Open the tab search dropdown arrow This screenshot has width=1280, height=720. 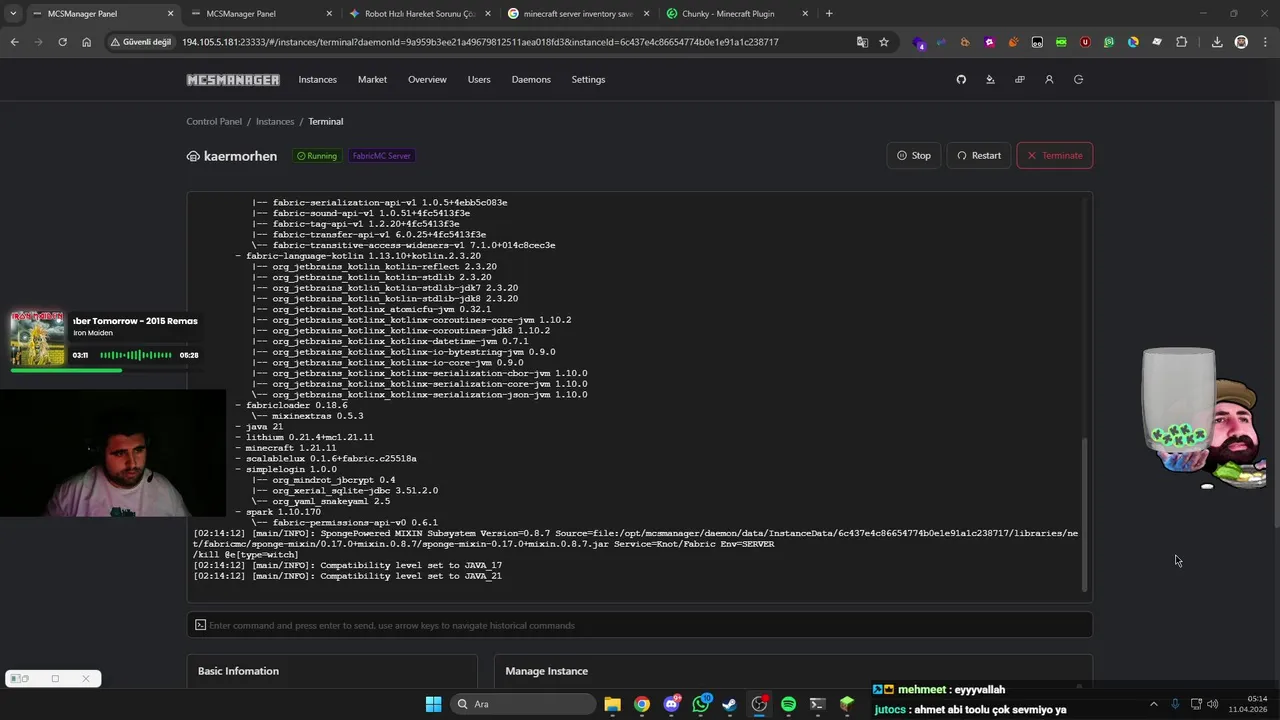[x=13, y=14]
